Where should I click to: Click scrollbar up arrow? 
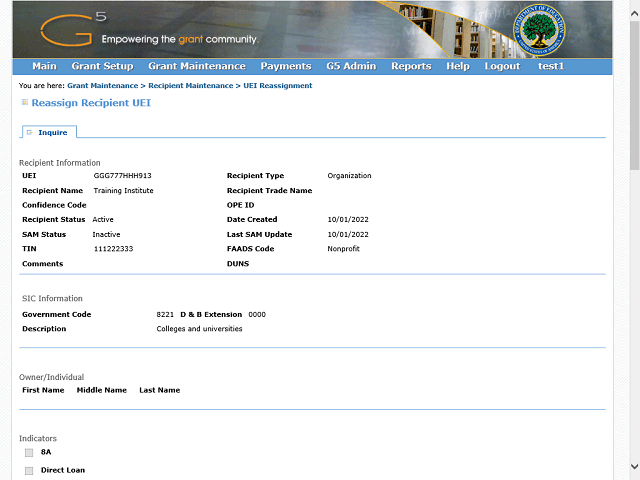(x=634, y=13)
